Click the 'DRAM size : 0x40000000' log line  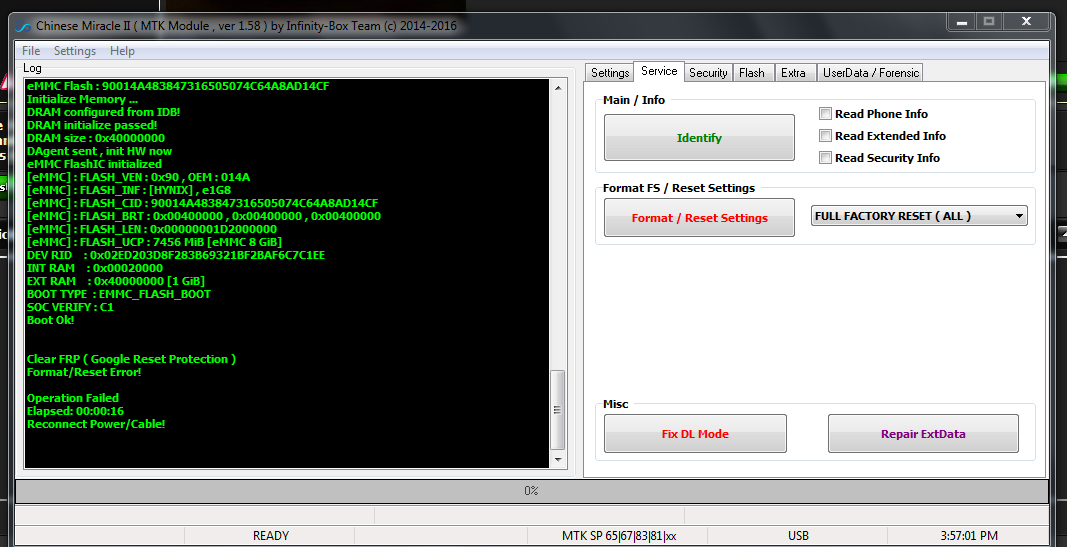96,138
